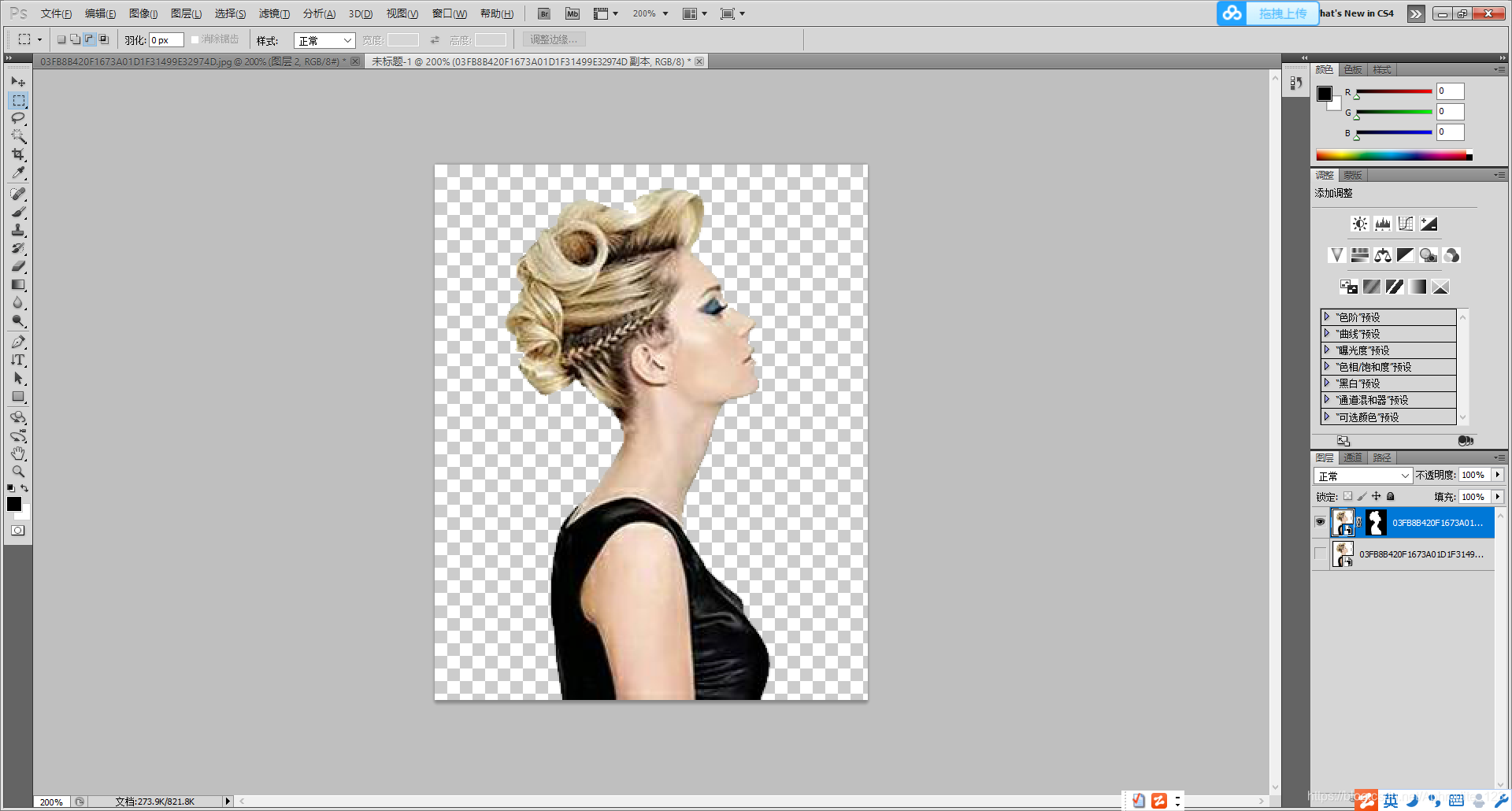
Task: Toggle the lock all padlock icon
Action: [1391, 496]
